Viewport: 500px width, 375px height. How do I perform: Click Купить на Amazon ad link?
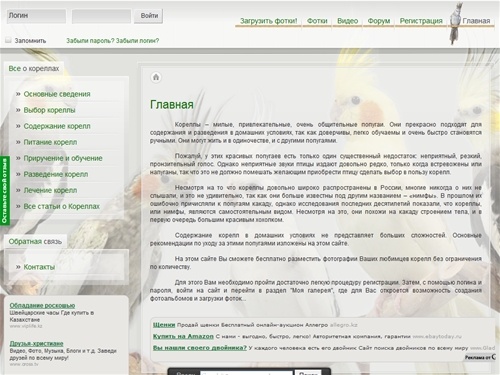(x=183, y=336)
